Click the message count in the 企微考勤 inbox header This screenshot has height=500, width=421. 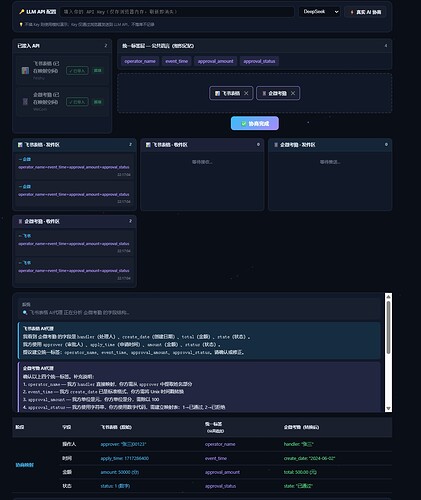[x=130, y=221]
